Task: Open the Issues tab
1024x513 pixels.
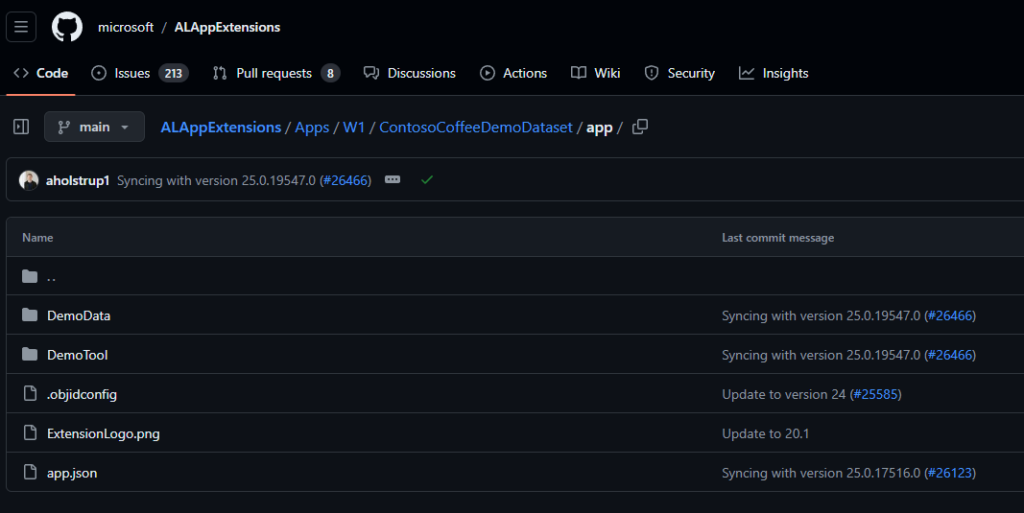Action: click(140, 73)
